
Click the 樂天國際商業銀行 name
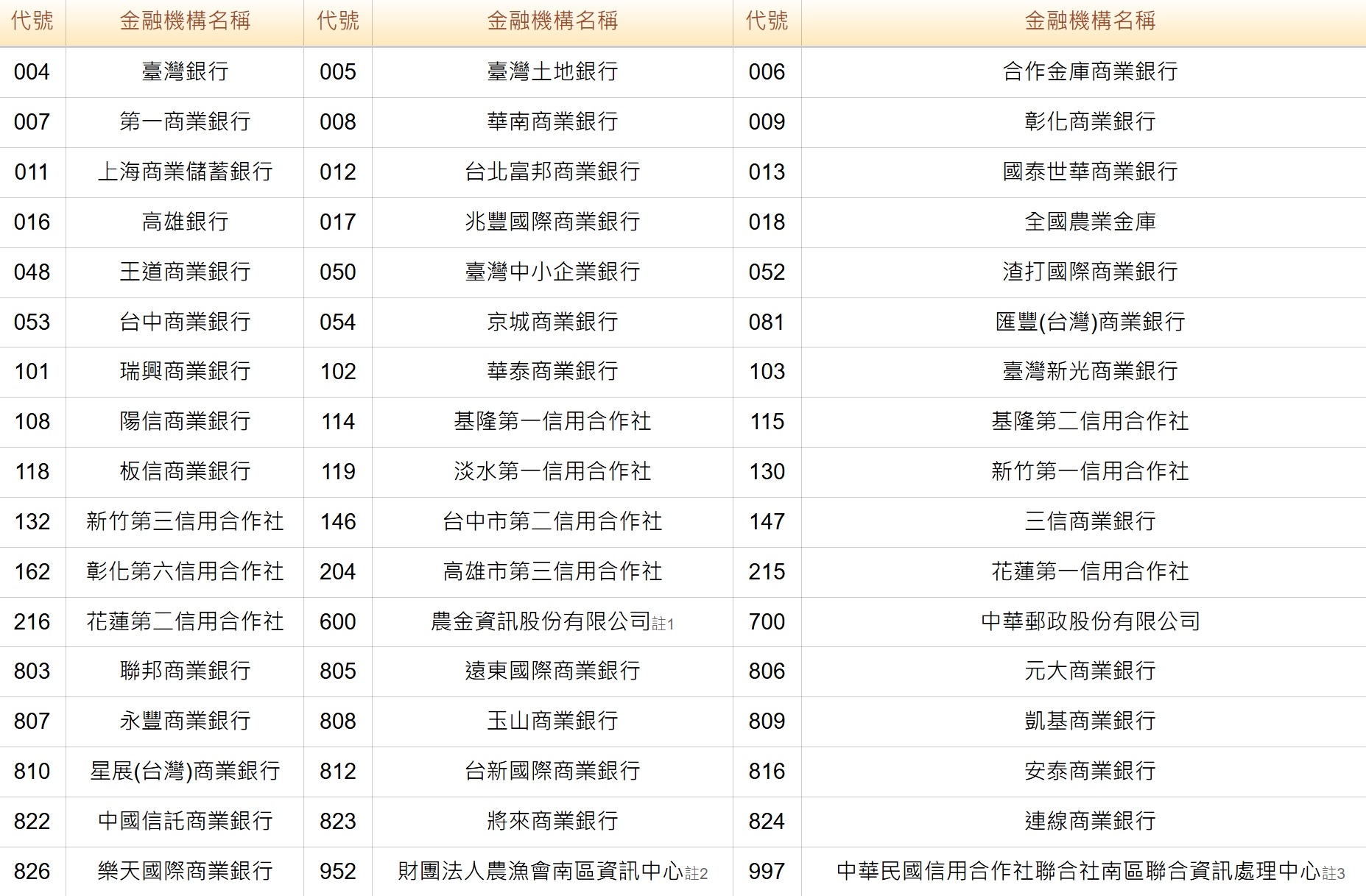coord(185,872)
